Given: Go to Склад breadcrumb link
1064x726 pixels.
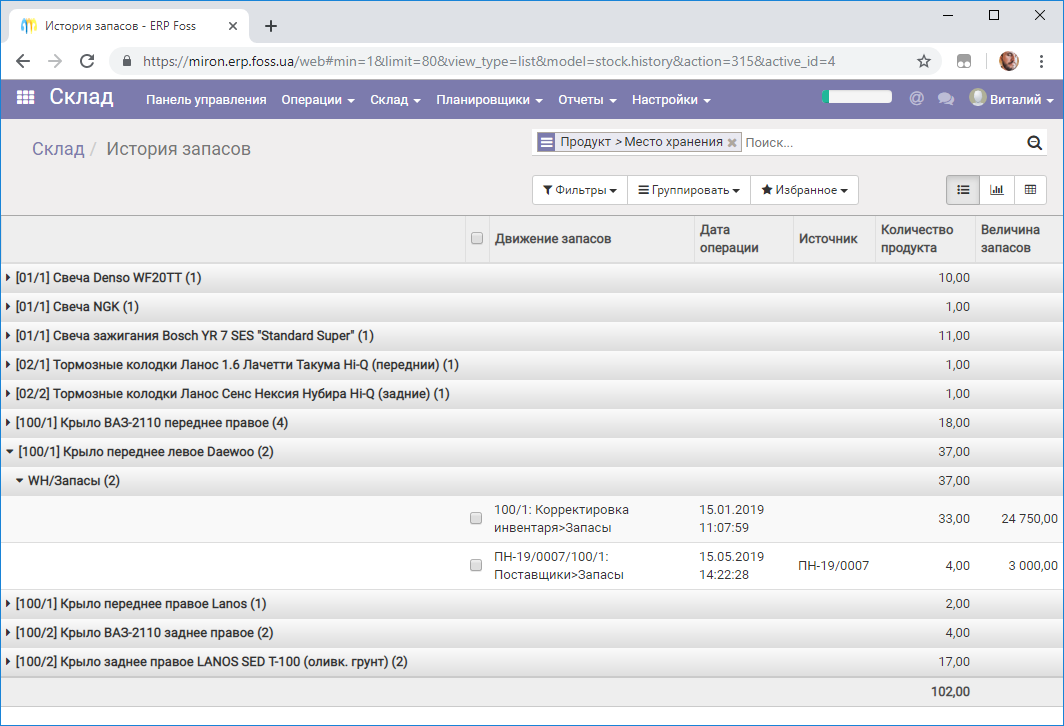Looking at the screenshot, I should pos(58,149).
